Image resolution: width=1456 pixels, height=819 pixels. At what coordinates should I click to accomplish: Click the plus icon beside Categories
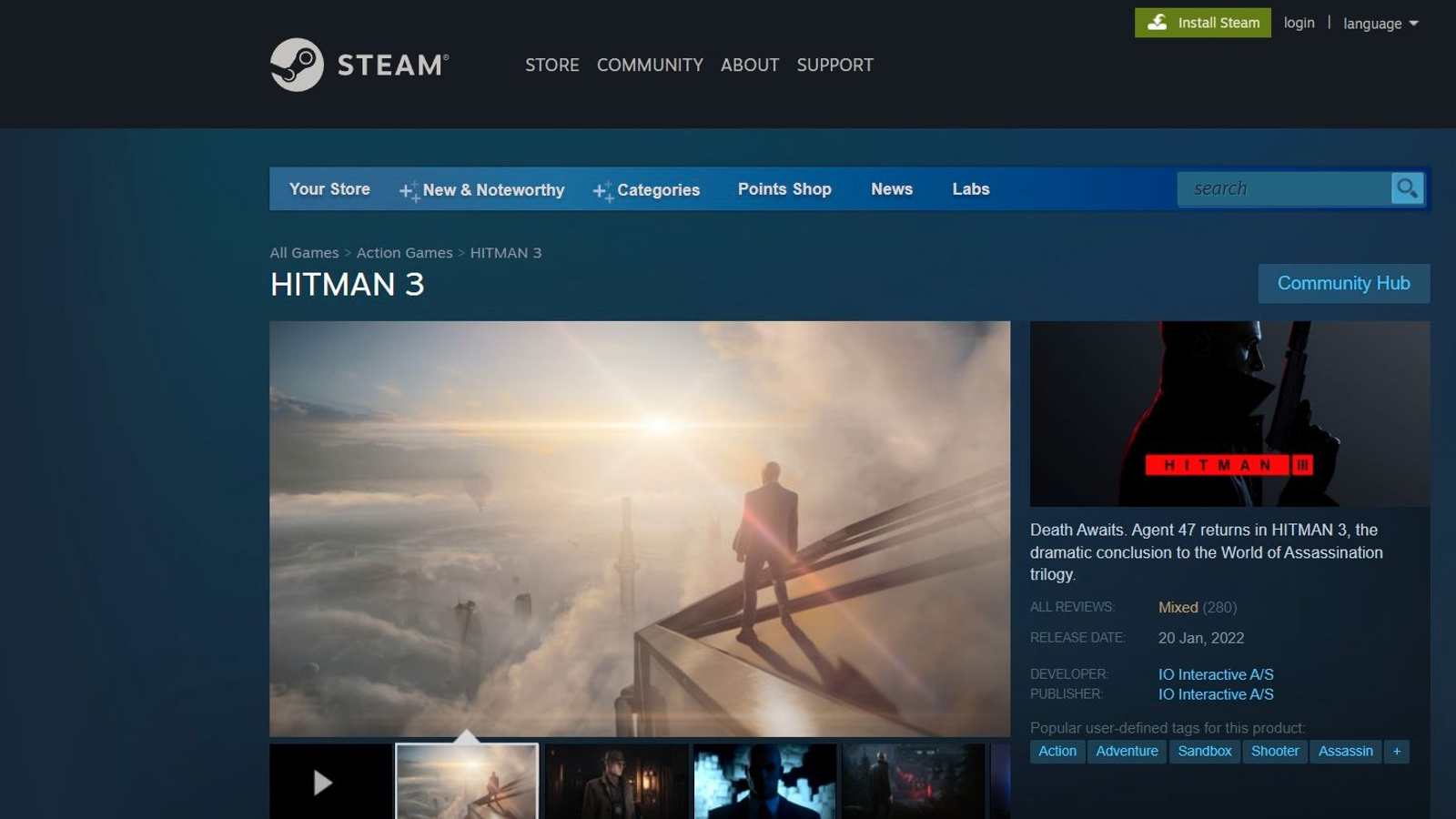(x=602, y=191)
